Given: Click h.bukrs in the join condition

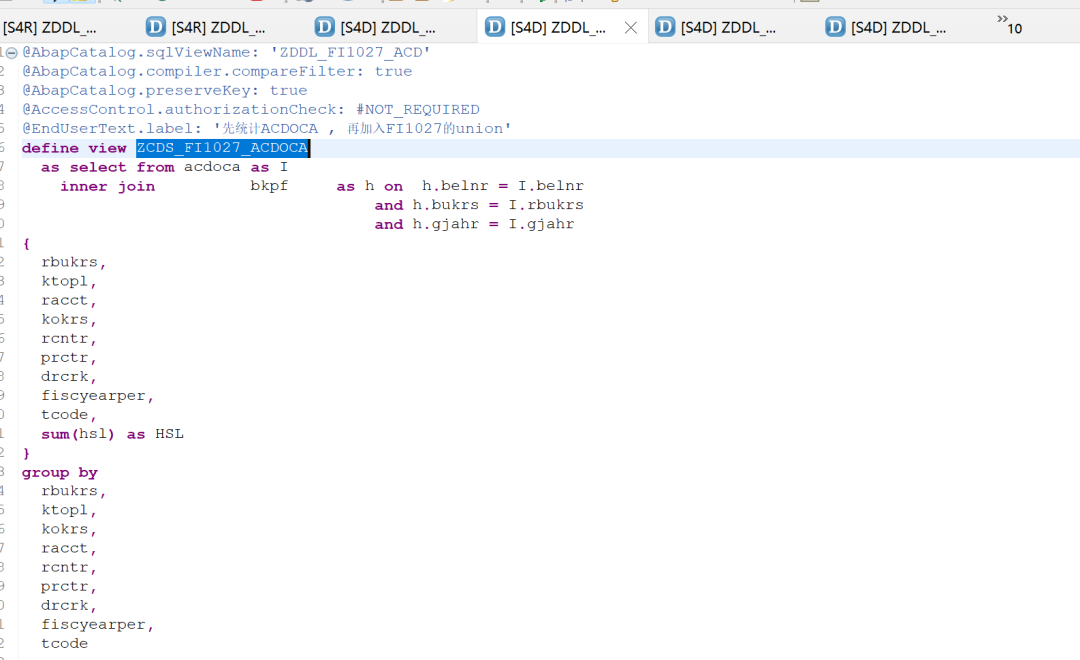Looking at the screenshot, I should [x=446, y=205].
